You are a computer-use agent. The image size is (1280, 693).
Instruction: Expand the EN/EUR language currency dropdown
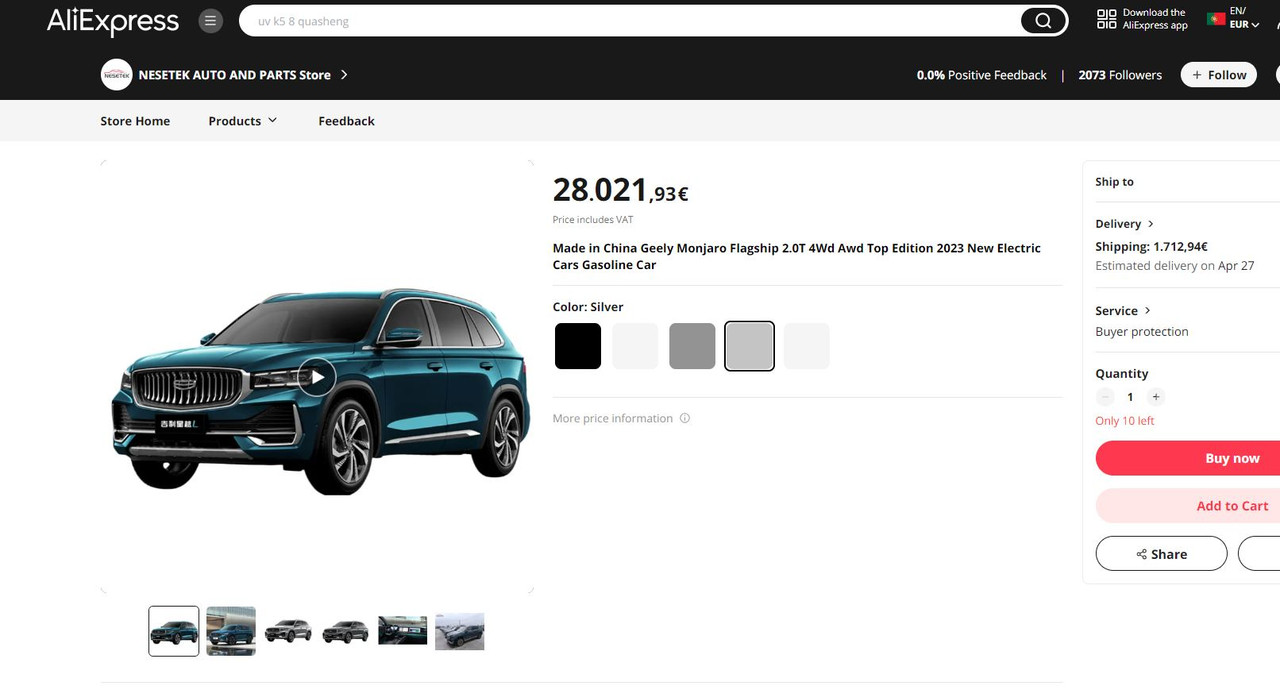pos(1244,18)
